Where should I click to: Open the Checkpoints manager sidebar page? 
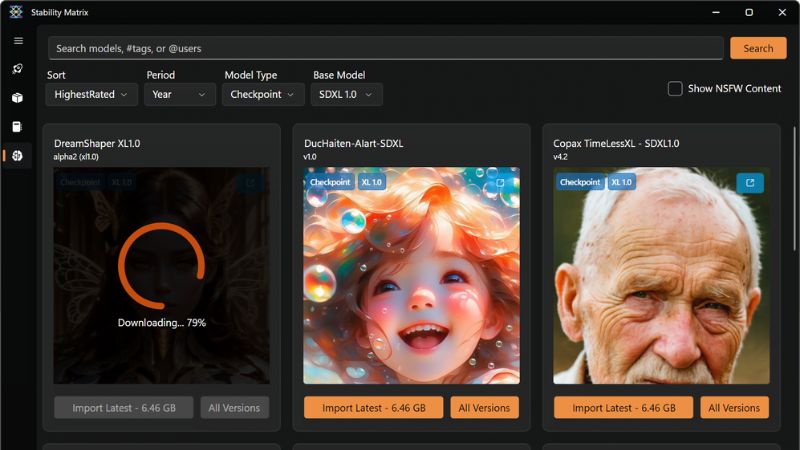17,127
